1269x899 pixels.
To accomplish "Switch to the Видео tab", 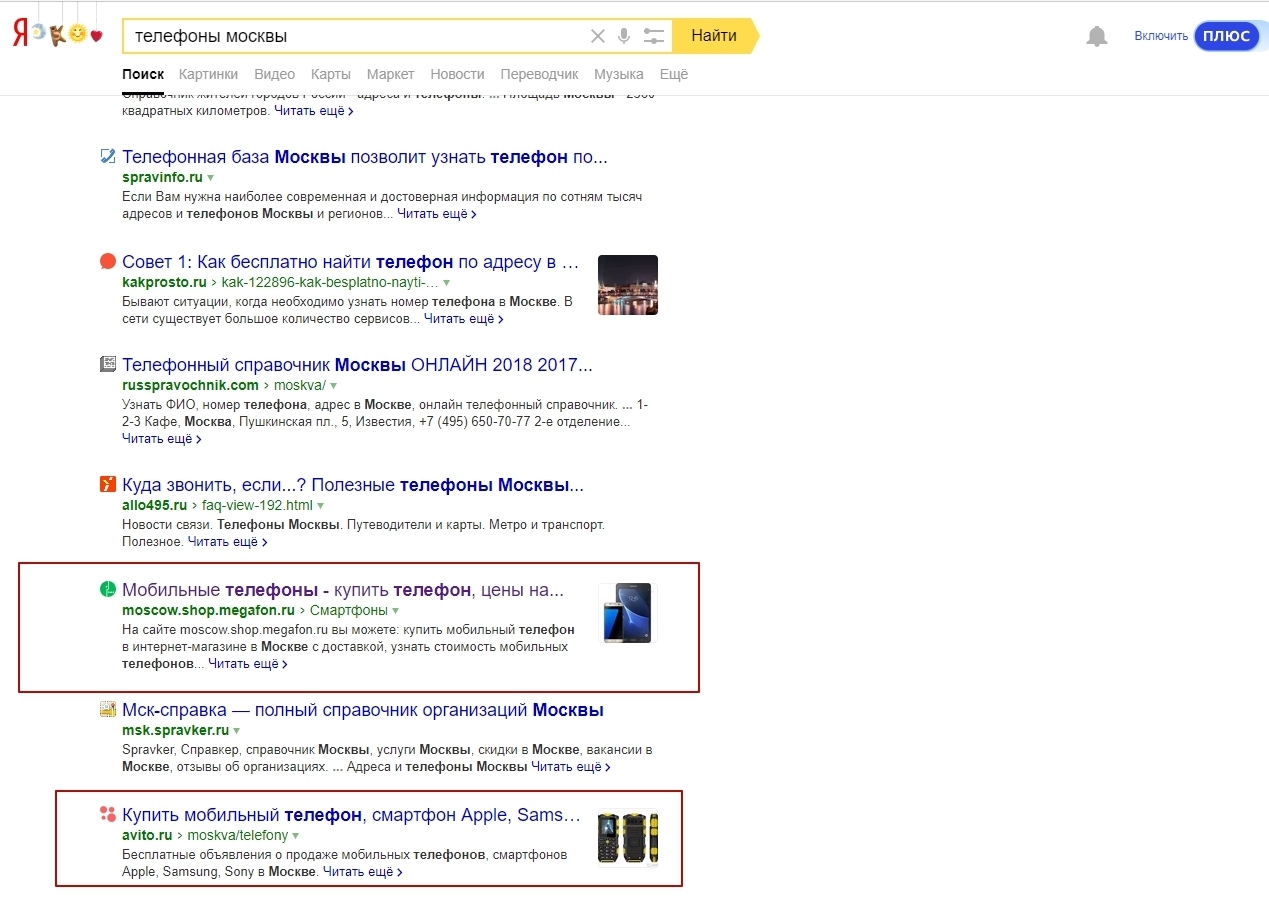I will [x=274, y=74].
